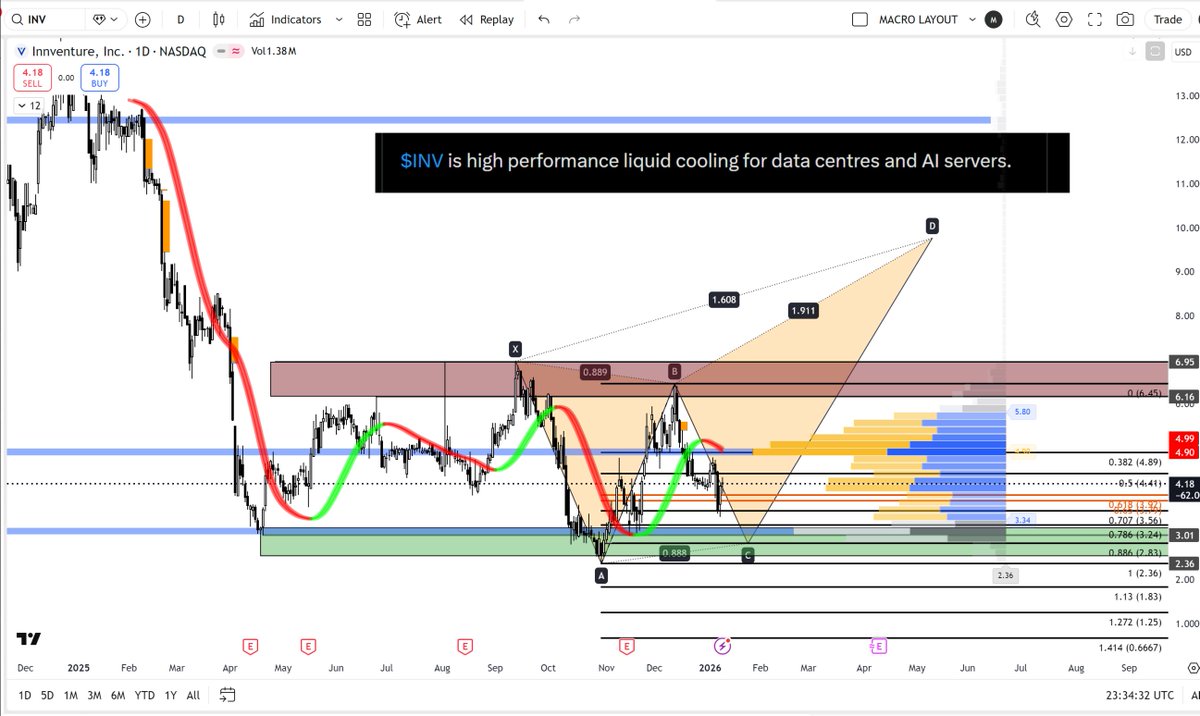Select harmonic pattern point D label
The height and width of the screenshot is (716, 1200).
(932, 226)
